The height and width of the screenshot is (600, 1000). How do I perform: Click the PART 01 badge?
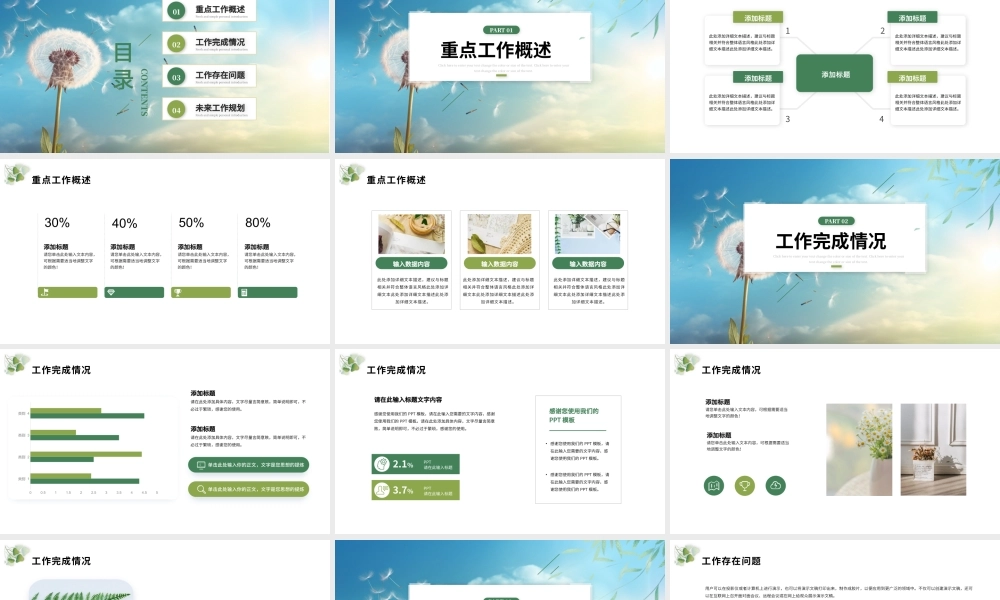click(501, 30)
